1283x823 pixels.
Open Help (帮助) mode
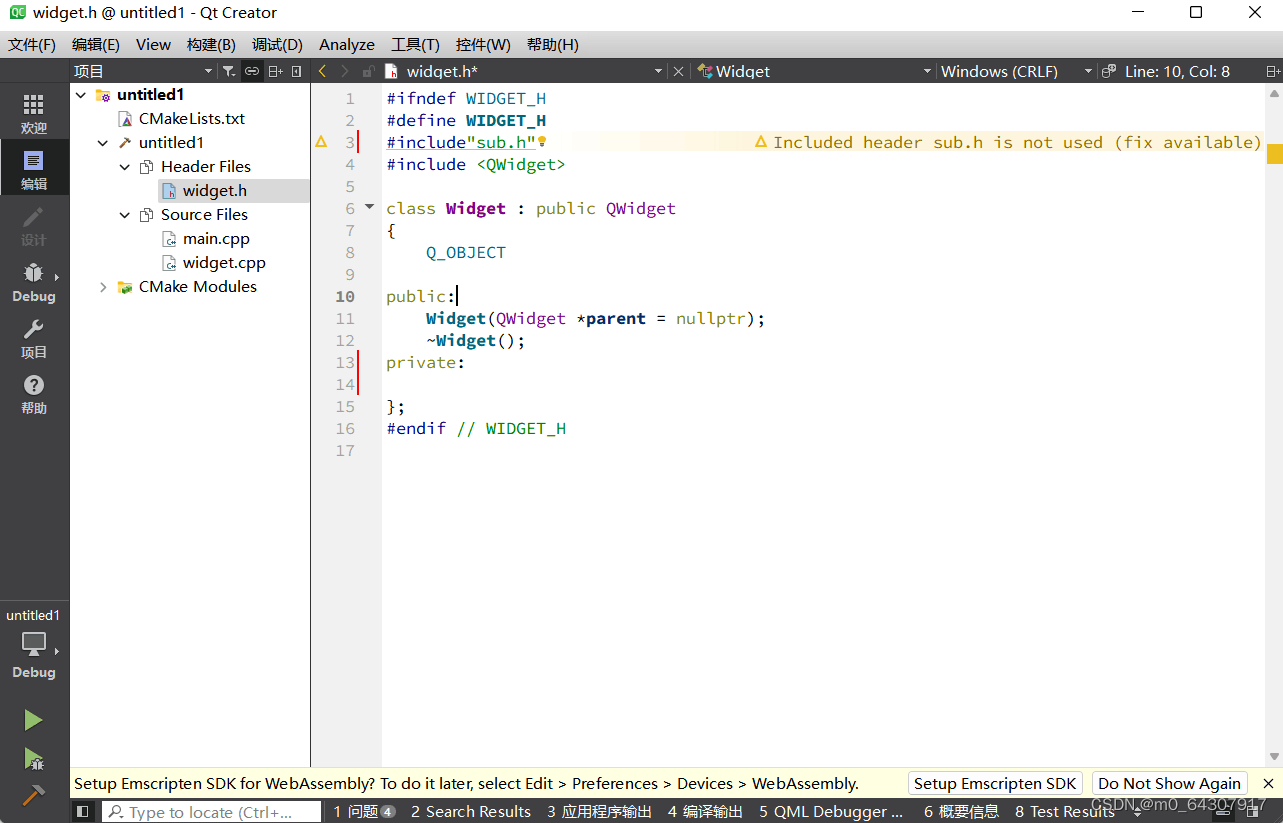(34, 393)
